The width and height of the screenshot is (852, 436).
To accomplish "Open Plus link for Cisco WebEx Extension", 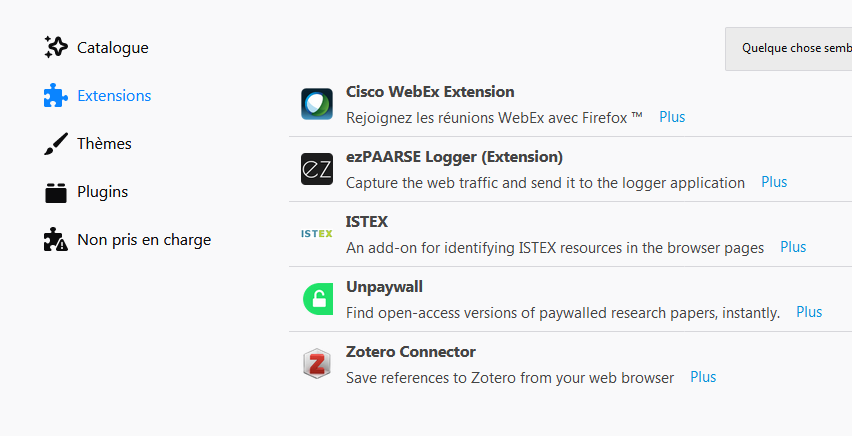I will [672, 117].
